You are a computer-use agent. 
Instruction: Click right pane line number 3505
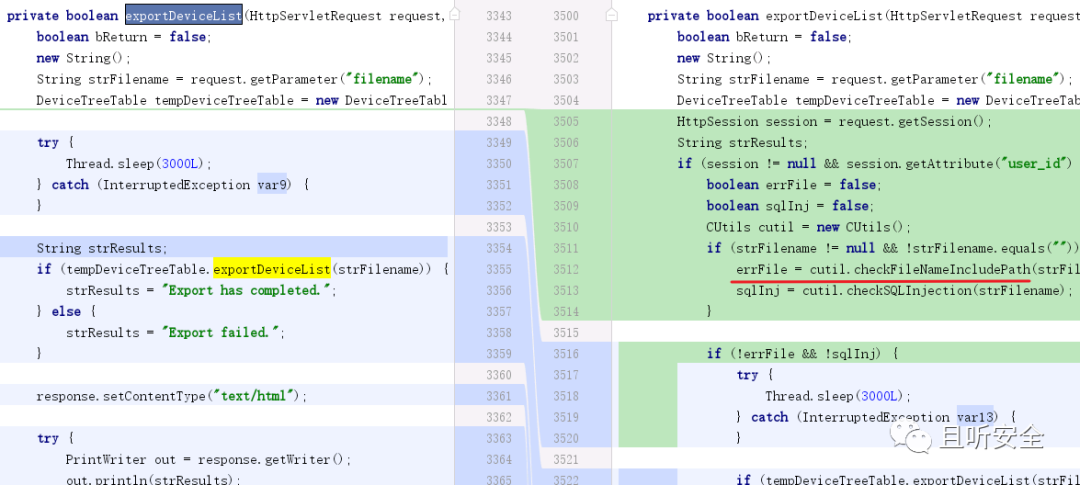click(565, 121)
